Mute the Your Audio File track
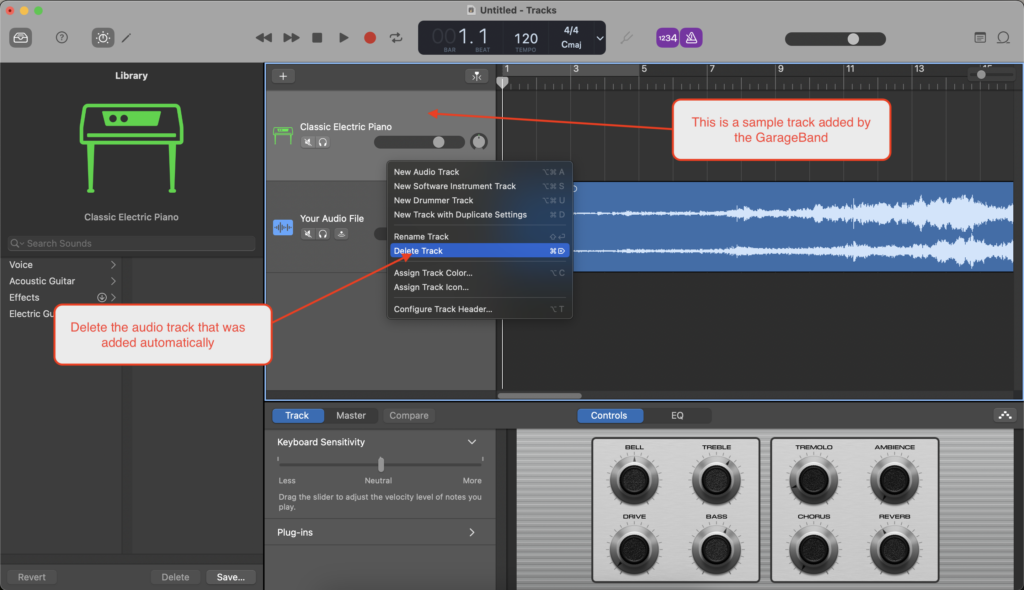1024x590 pixels. click(308, 234)
